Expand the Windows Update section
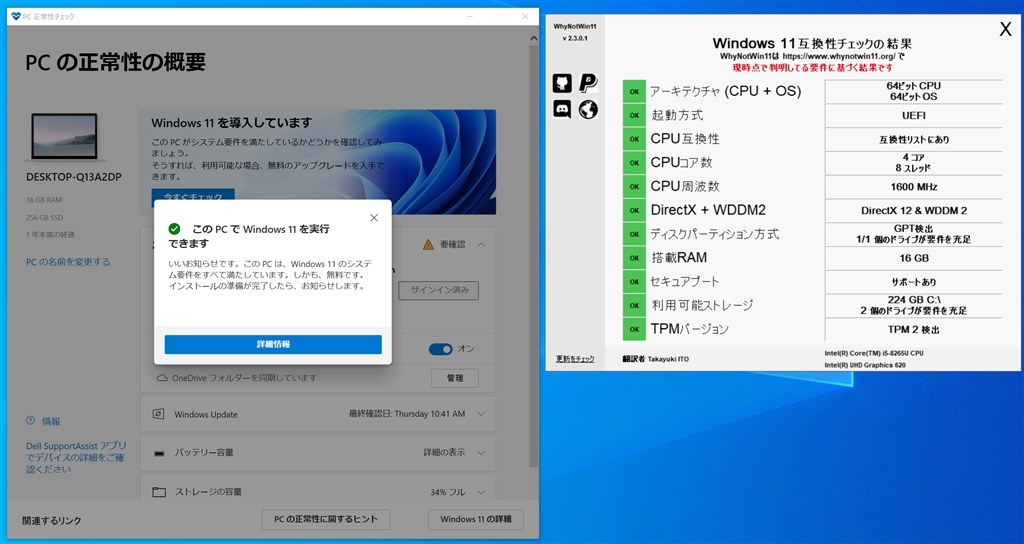 click(x=481, y=414)
